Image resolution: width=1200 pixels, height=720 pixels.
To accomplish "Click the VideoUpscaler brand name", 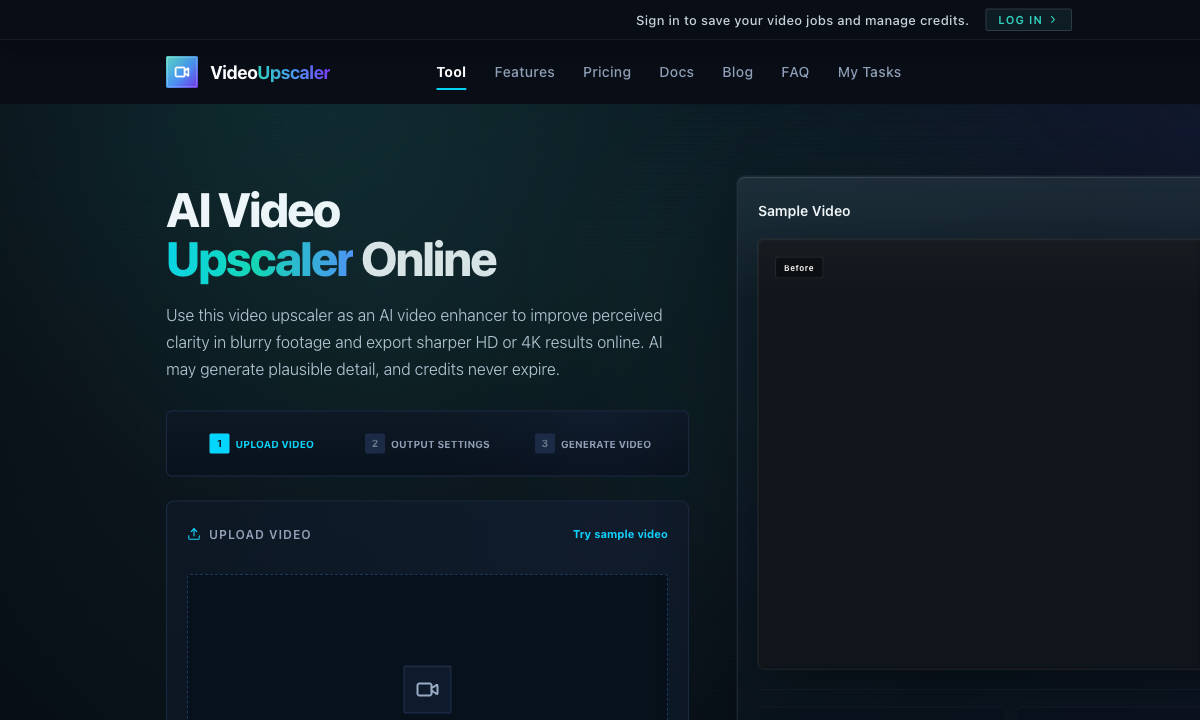I will [270, 72].
